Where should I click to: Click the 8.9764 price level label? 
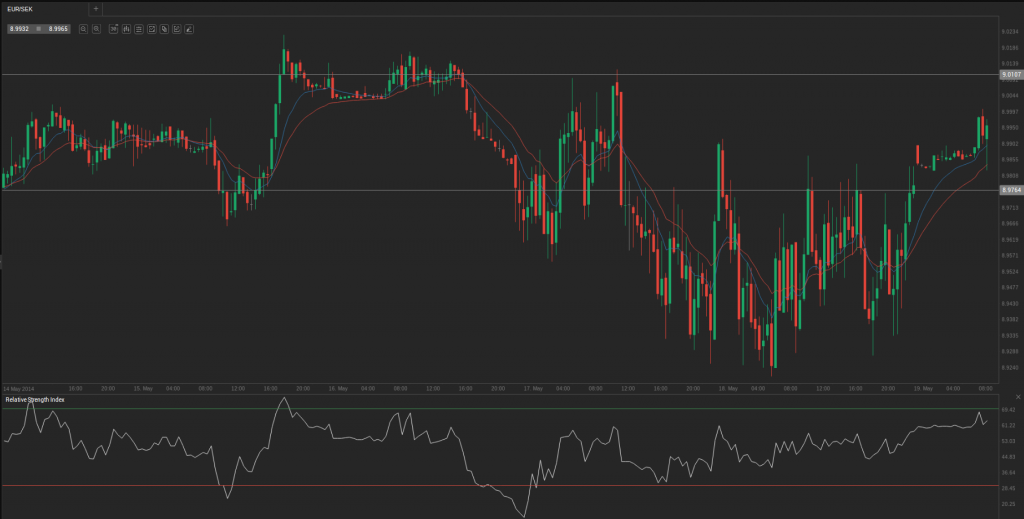[1010, 189]
